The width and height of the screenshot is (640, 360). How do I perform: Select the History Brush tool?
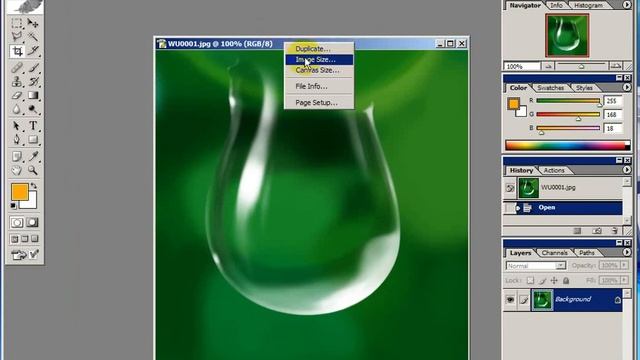tap(33, 82)
